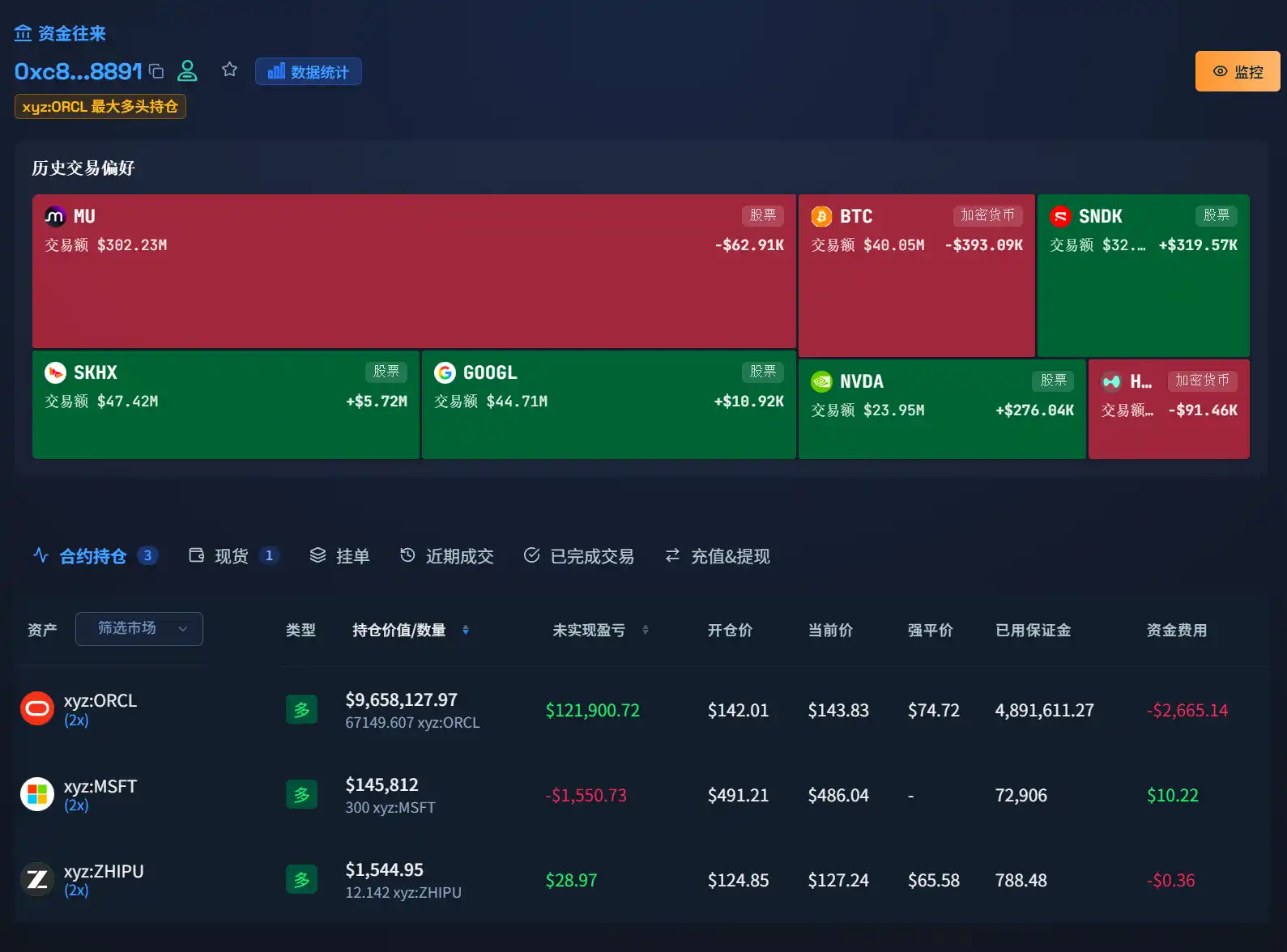
Task: Select the GOOGL trading tile
Action: [609, 405]
